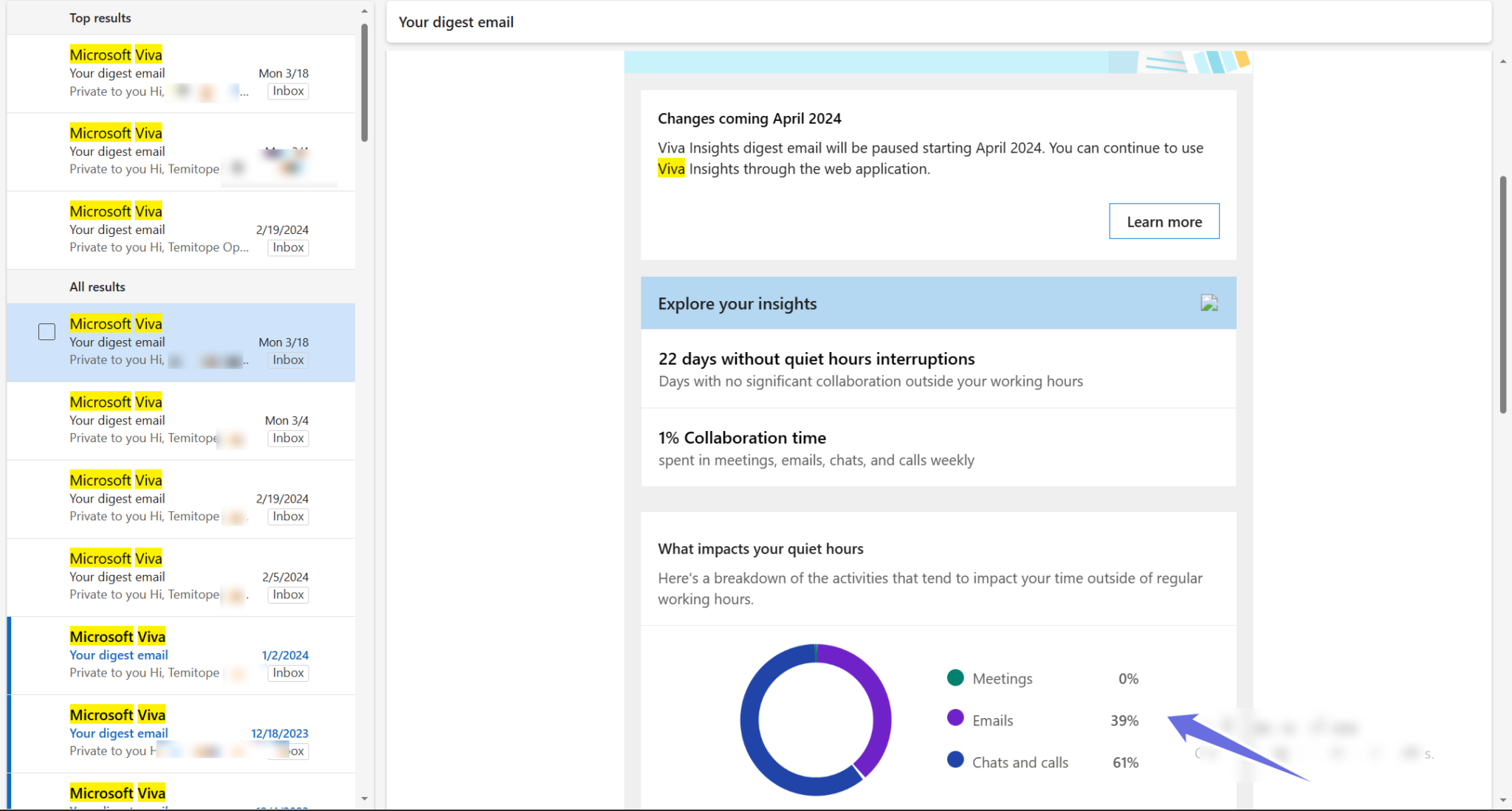Expand the Top results section header
1512x811 pixels.
point(100,18)
